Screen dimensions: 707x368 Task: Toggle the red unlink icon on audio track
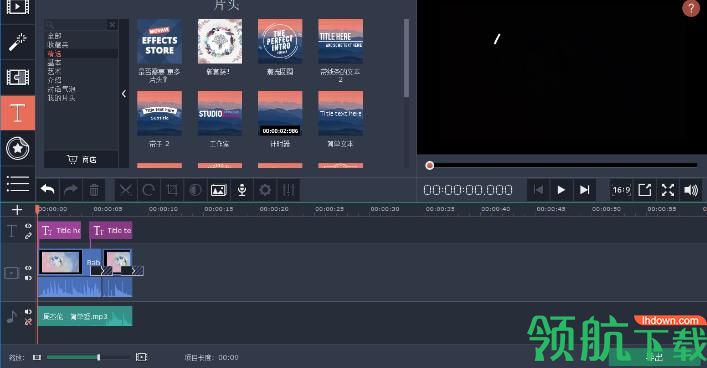(x=28, y=322)
